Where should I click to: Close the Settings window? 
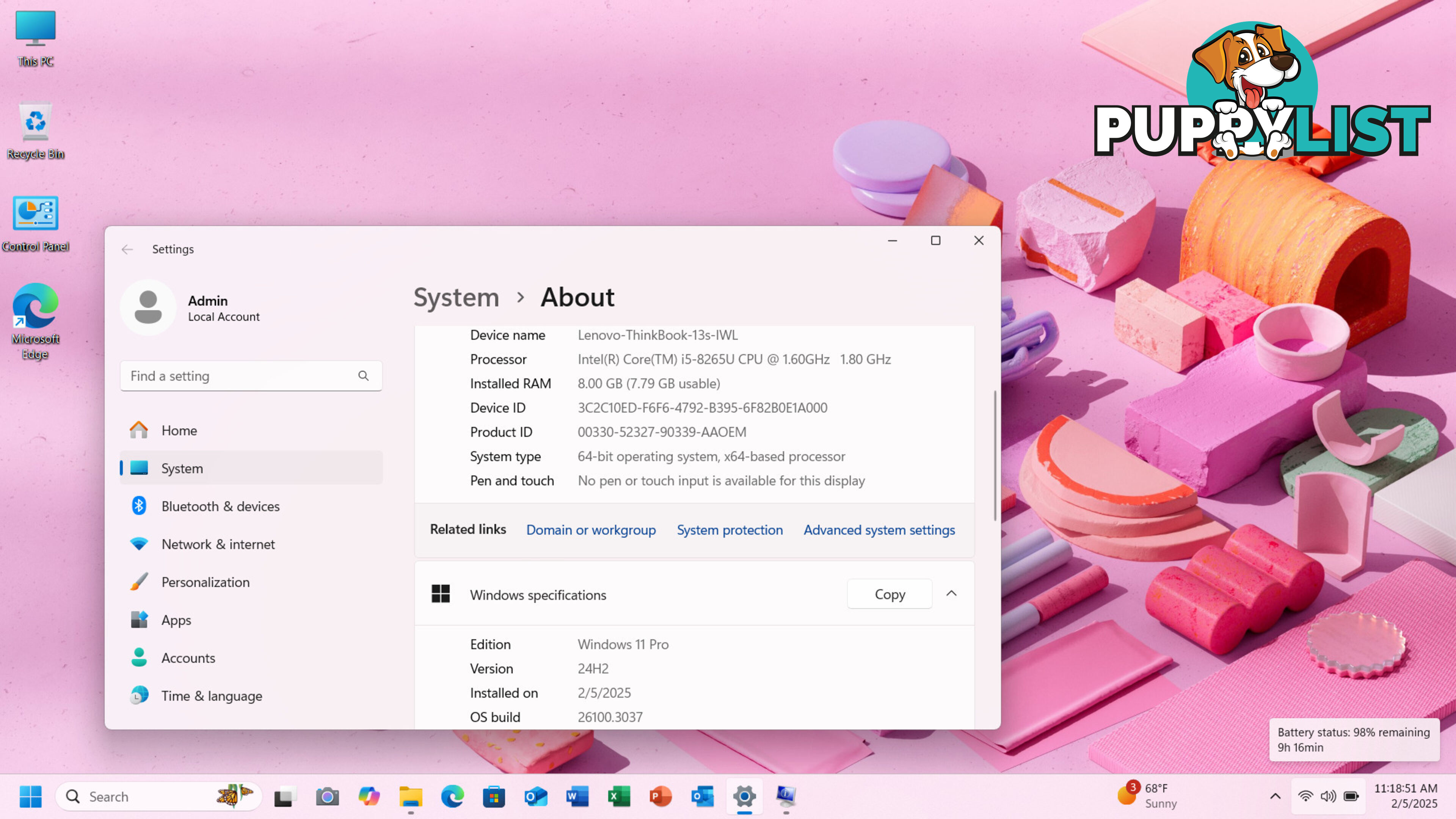pos(979,240)
